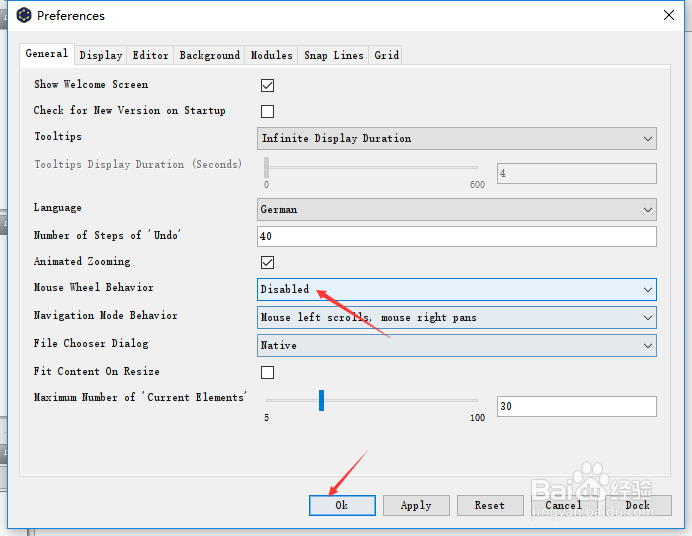The height and width of the screenshot is (536, 692).
Task: Enable Check for New Version on Startup
Action: click(267, 111)
